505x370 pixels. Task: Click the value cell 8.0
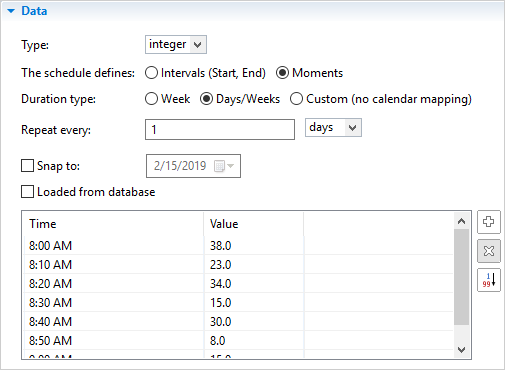pyautogui.click(x=254, y=341)
